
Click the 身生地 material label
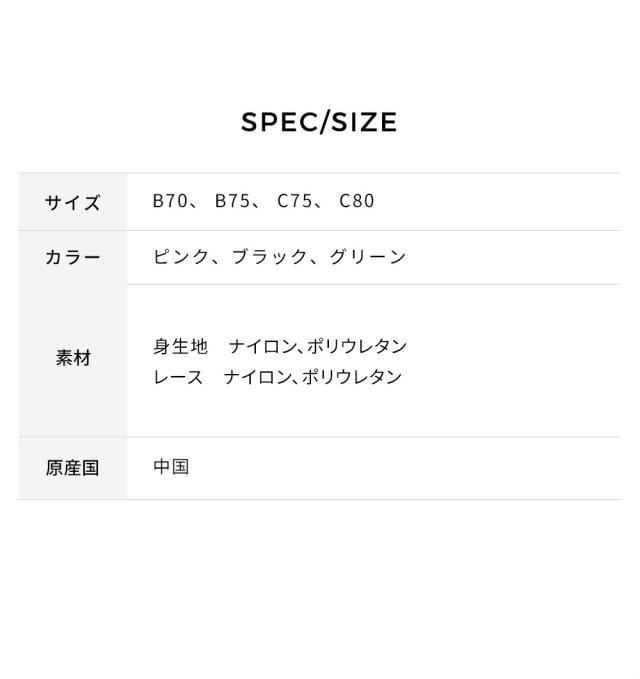pos(180,347)
